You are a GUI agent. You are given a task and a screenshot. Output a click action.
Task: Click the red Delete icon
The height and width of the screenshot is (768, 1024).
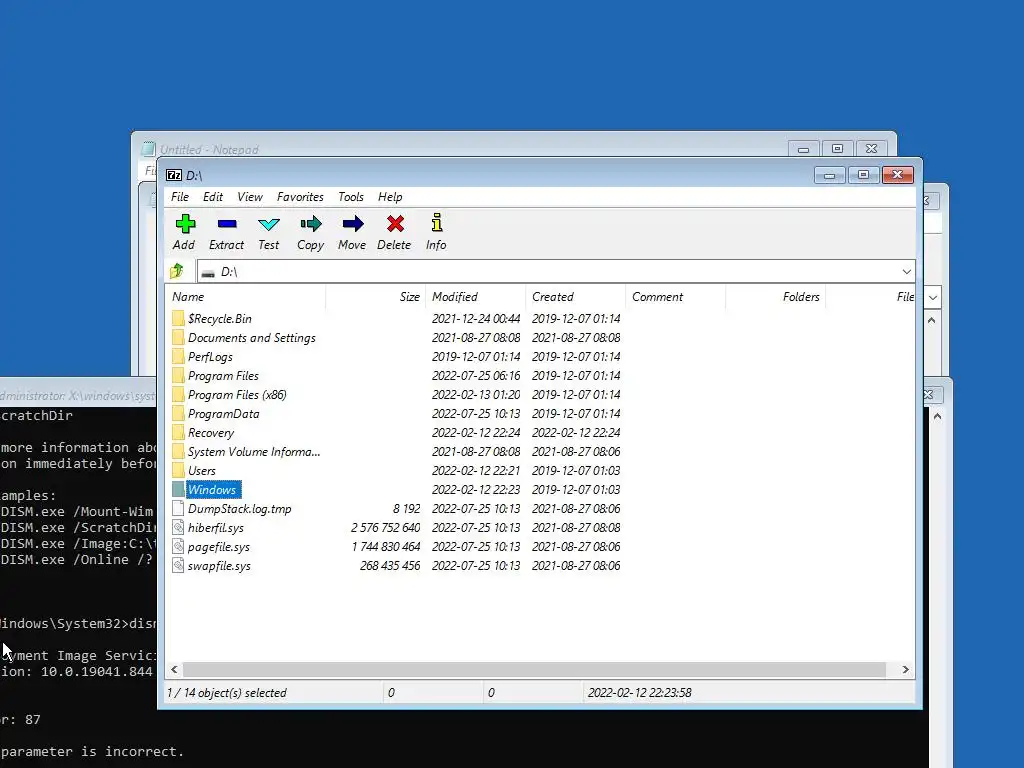click(x=394, y=224)
